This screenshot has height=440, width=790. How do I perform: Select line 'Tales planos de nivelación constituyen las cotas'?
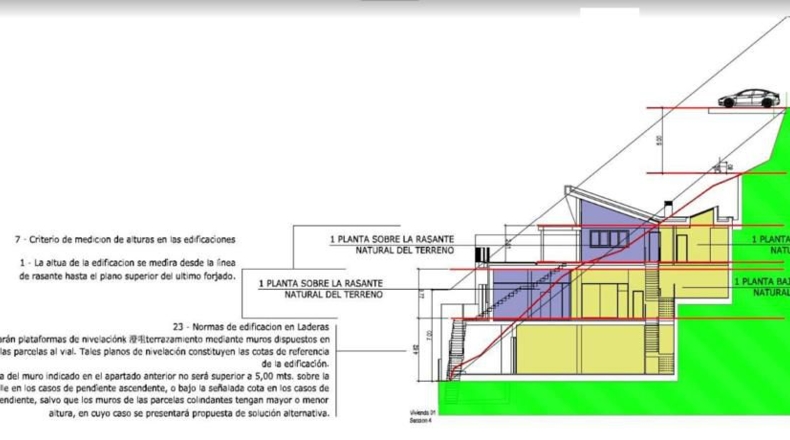(x=165, y=351)
